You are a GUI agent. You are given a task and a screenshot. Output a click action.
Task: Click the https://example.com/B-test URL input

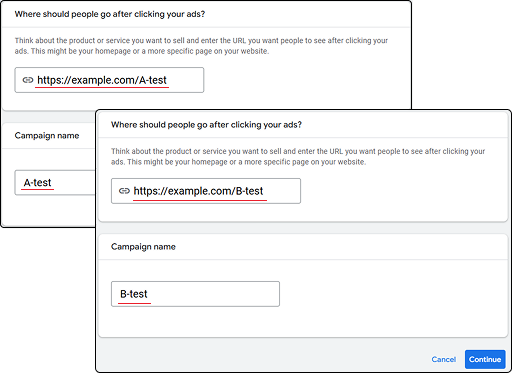[x=206, y=191]
